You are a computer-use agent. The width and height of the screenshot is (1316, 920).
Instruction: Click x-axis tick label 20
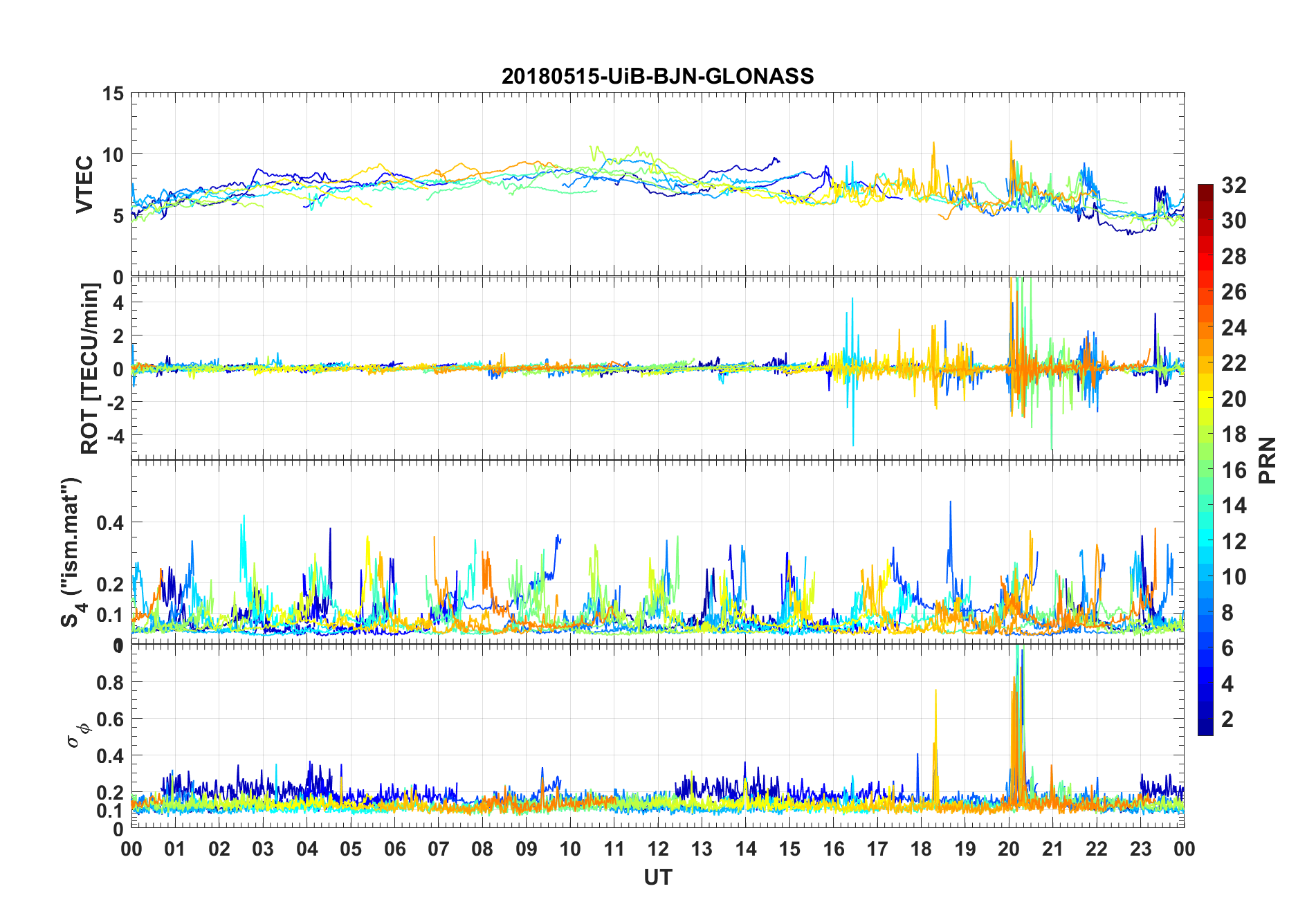point(1009,849)
